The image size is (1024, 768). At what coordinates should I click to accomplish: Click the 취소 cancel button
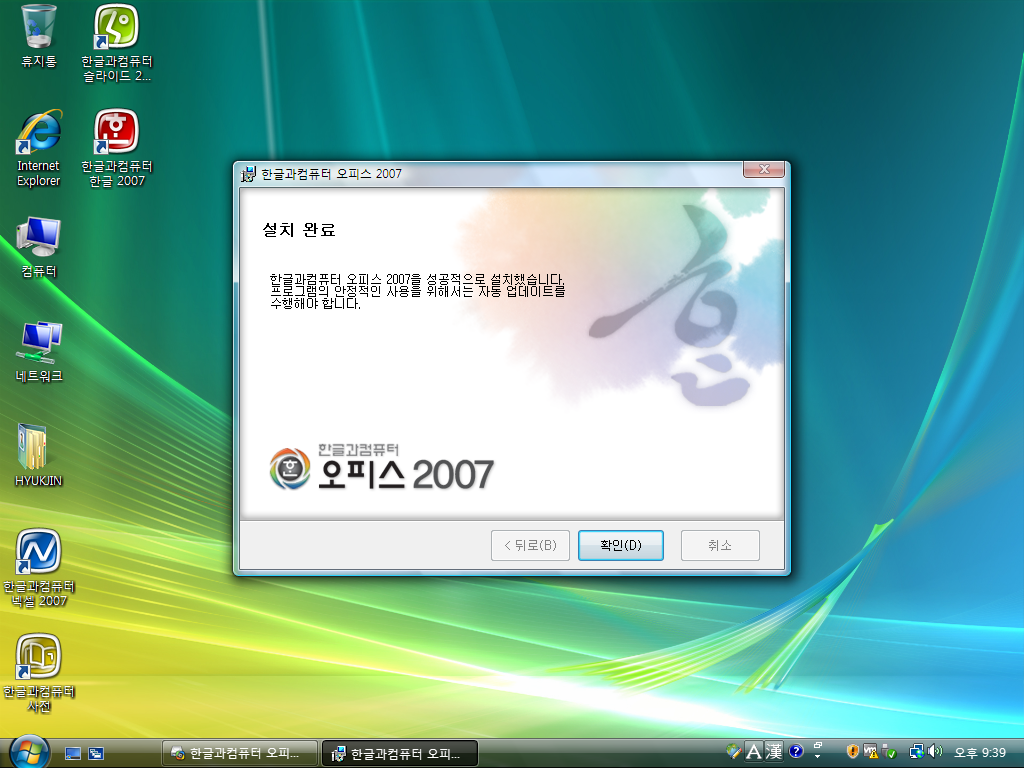click(720, 545)
